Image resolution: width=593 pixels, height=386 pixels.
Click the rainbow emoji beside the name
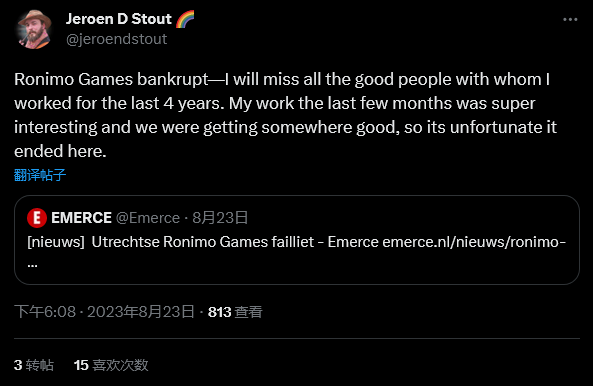(185, 19)
